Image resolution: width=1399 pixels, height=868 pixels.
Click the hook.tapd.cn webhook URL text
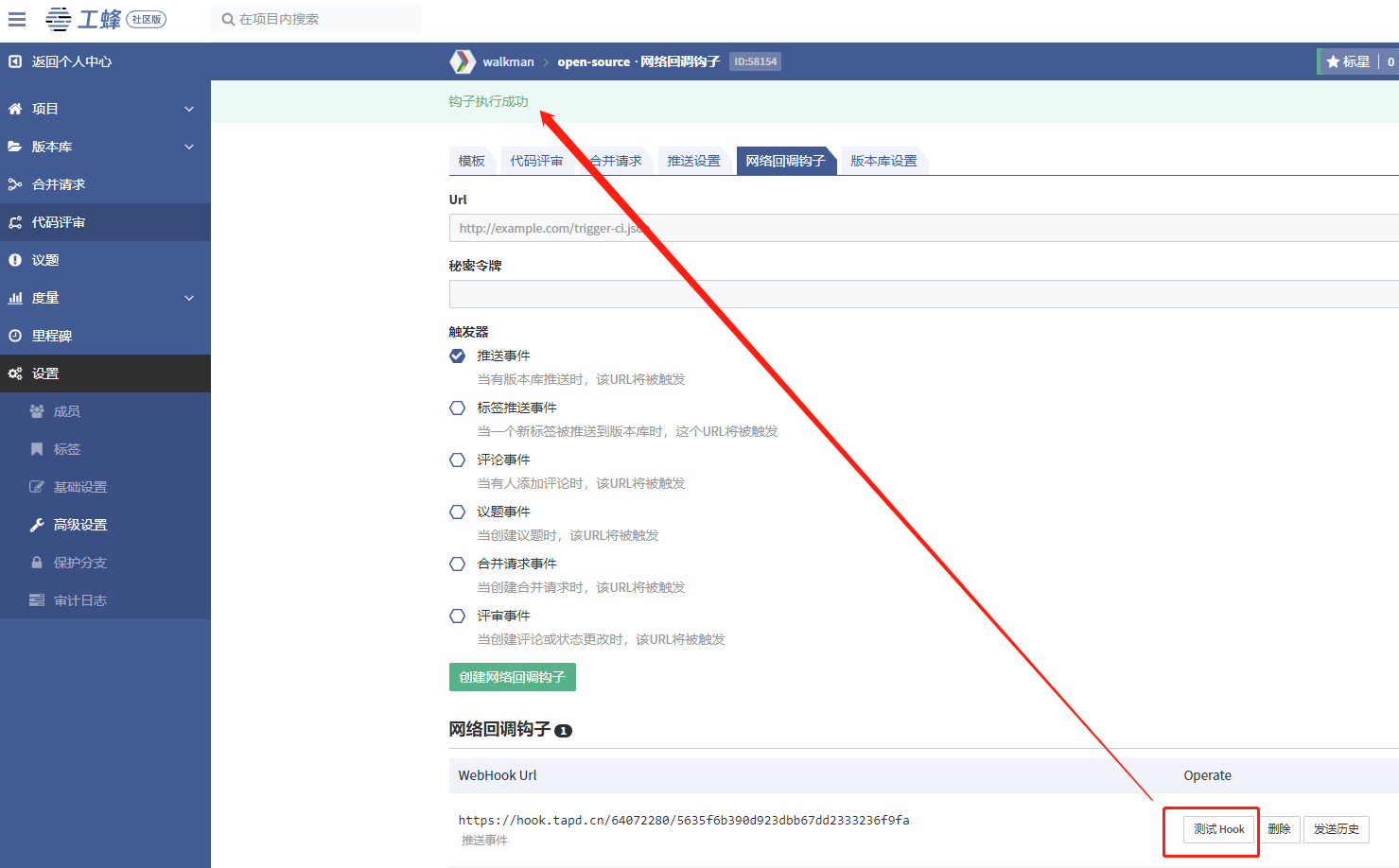click(684, 820)
